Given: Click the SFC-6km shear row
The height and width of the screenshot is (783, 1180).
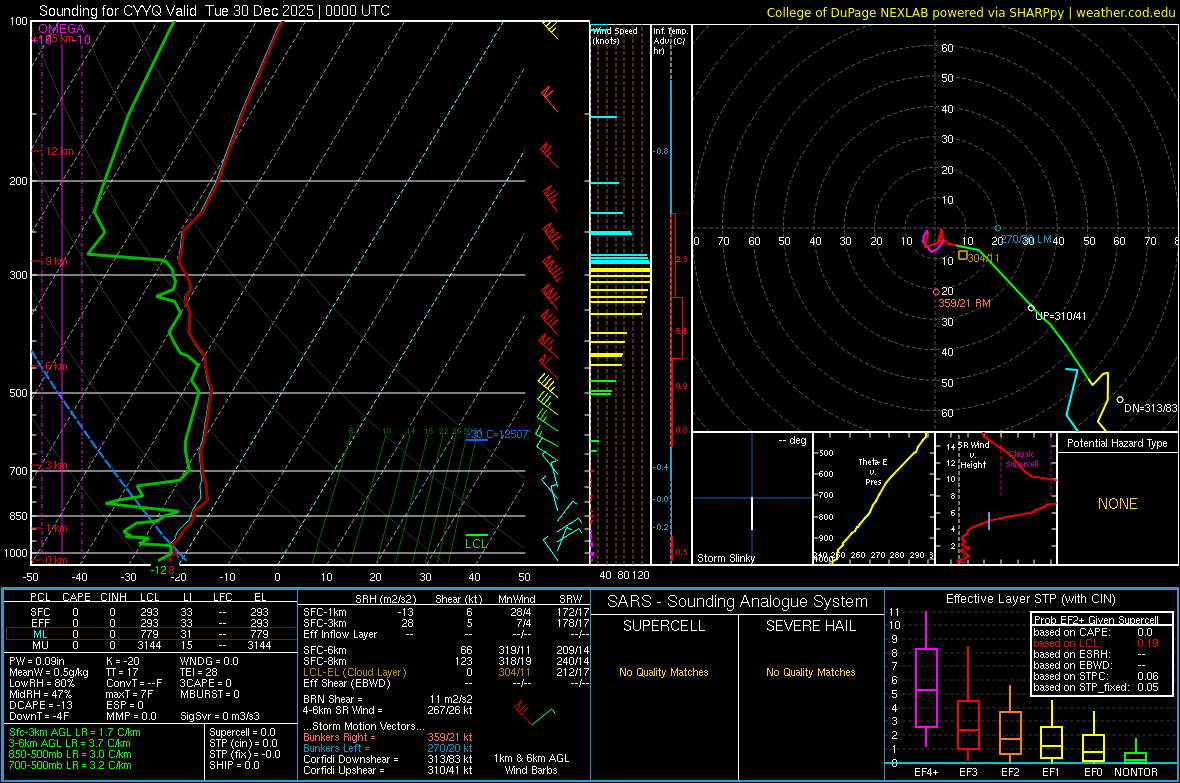Looking at the screenshot, I should pyautogui.click(x=446, y=650).
